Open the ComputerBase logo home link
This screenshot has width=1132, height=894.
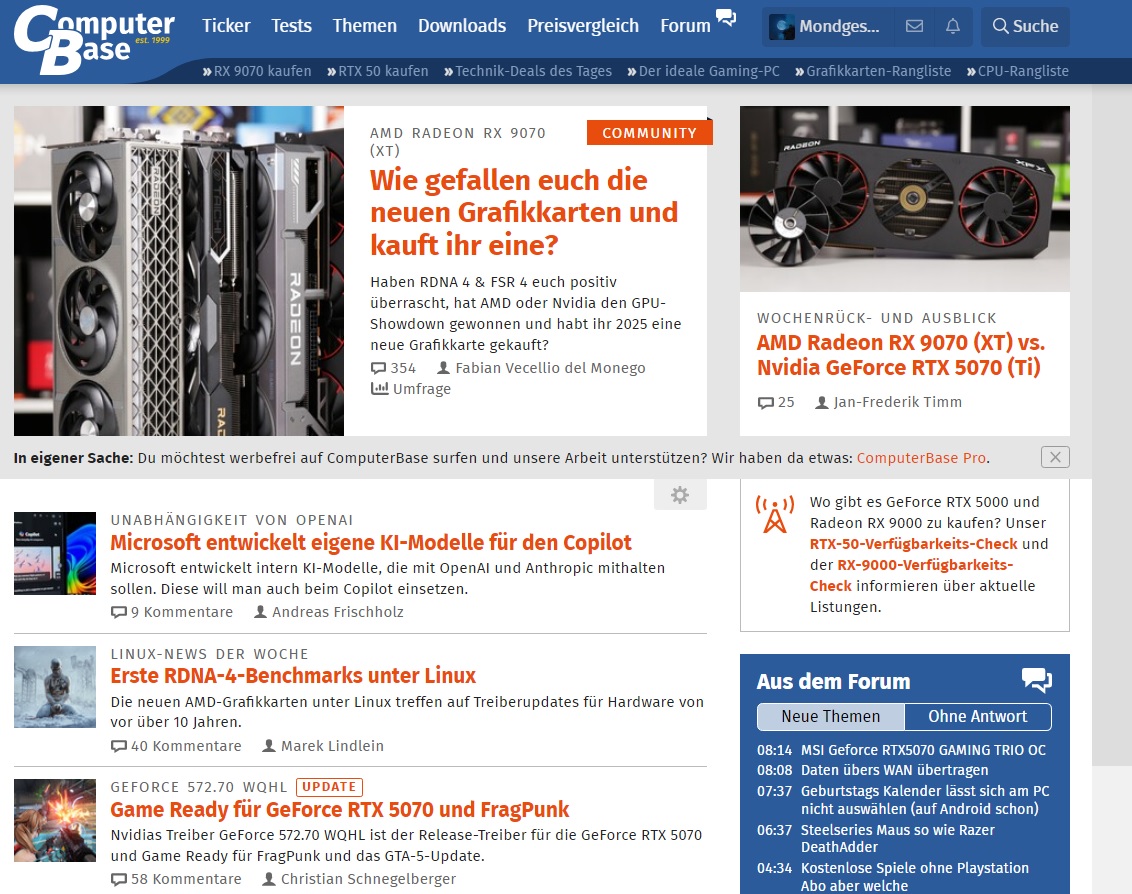point(94,40)
